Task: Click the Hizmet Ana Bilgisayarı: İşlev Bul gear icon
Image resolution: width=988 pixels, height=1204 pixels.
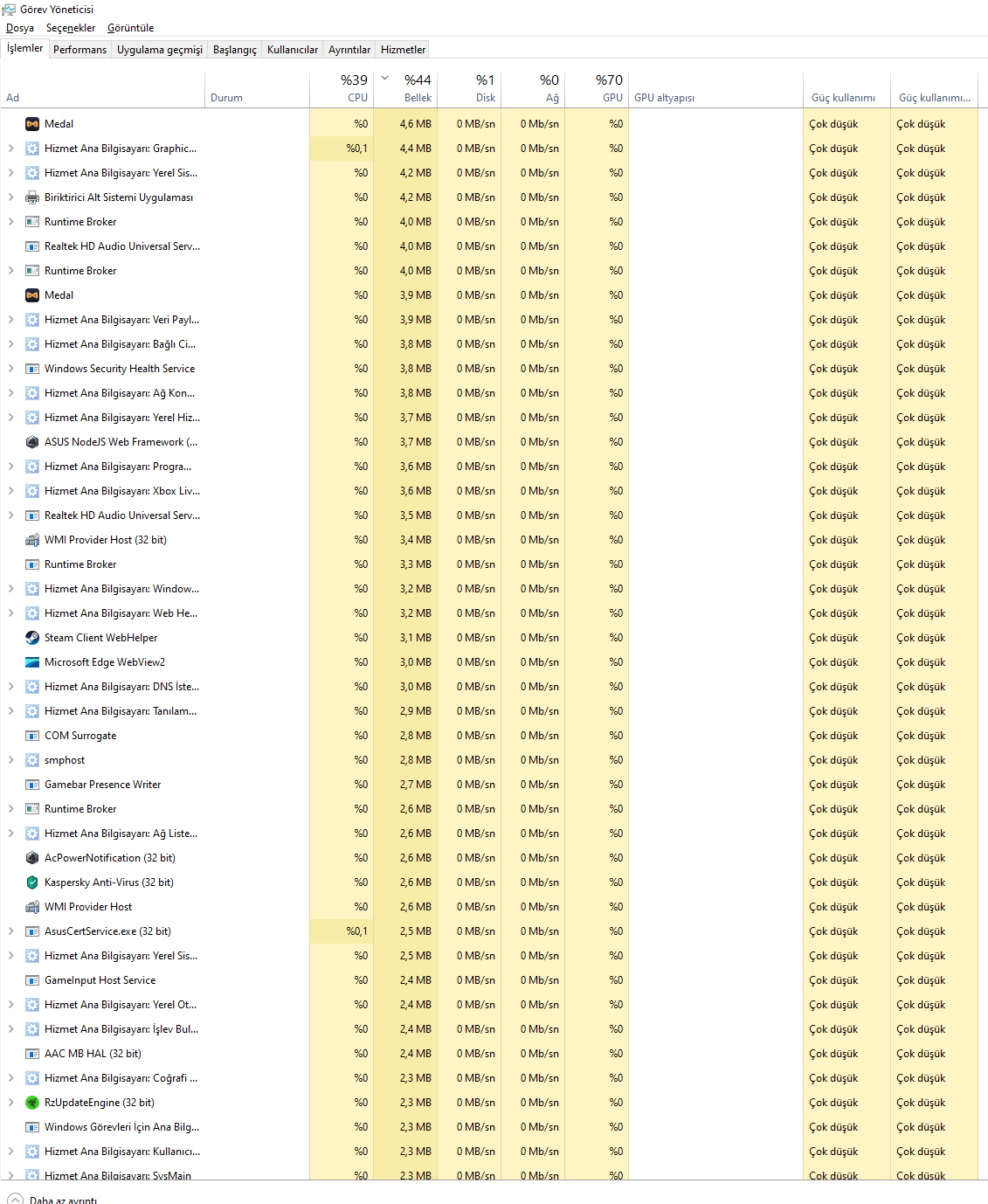Action: (32, 1029)
